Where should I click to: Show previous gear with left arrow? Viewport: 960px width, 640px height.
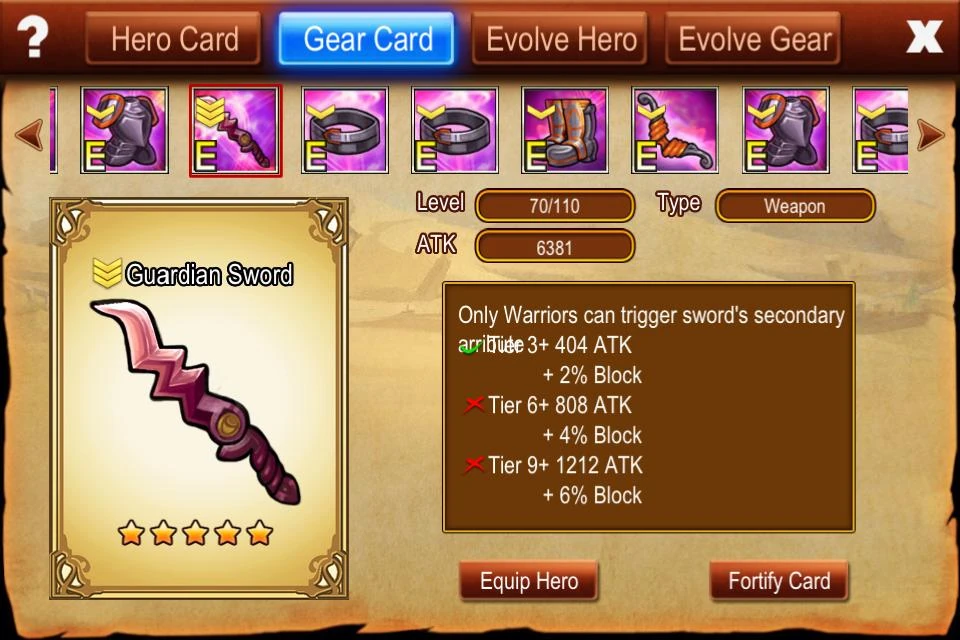29,134
